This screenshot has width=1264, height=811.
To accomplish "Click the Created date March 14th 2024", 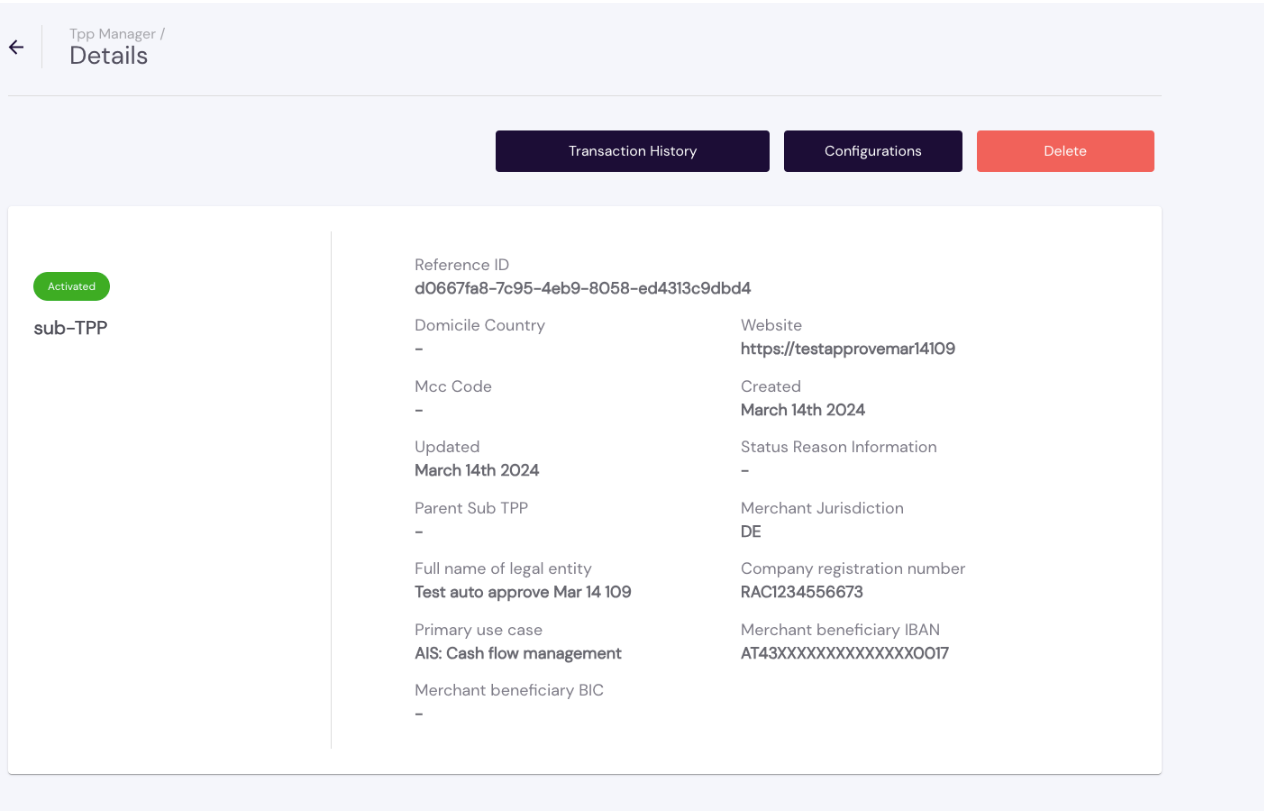I will point(802,409).
